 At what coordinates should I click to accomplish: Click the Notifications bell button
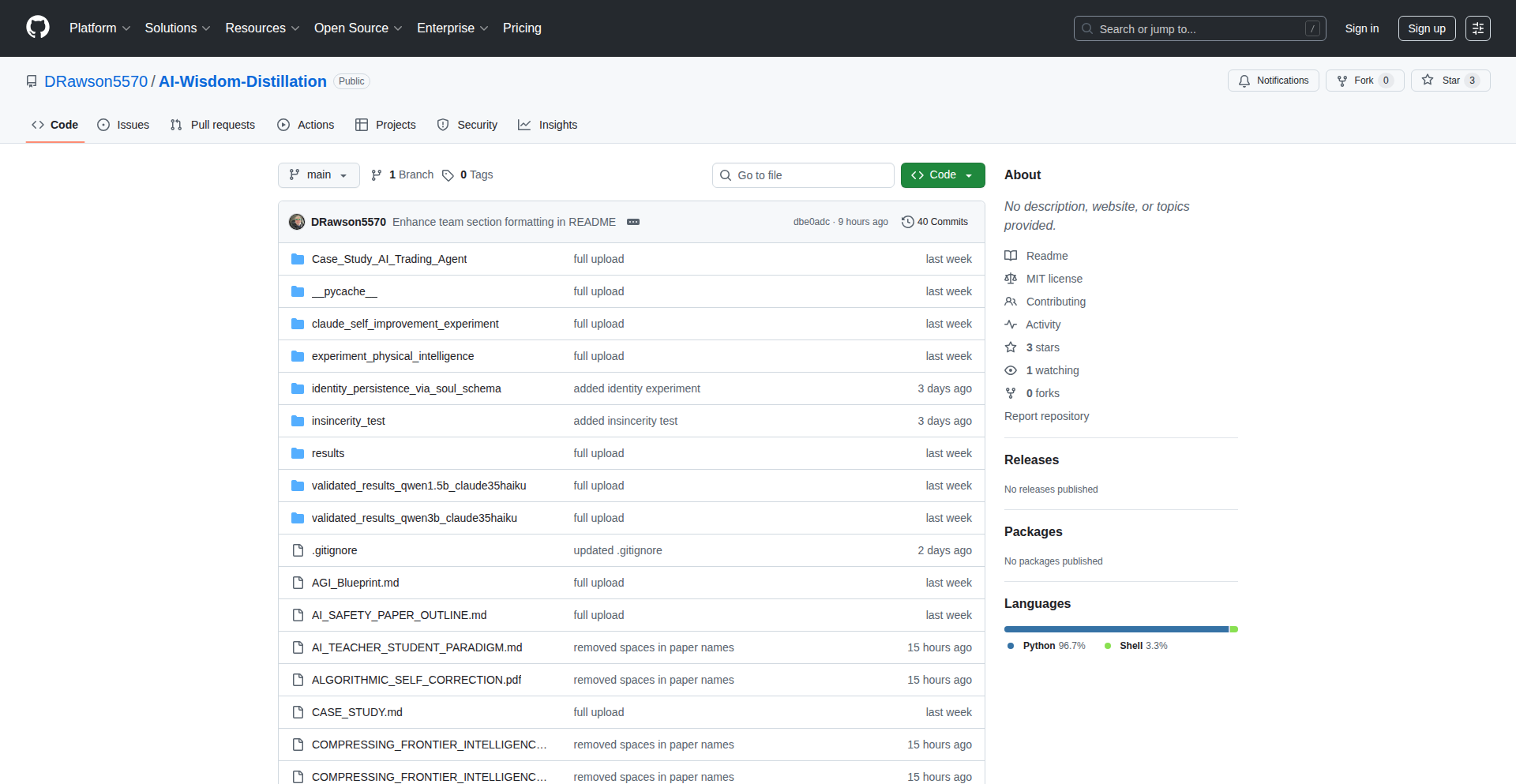pyautogui.click(x=1273, y=81)
